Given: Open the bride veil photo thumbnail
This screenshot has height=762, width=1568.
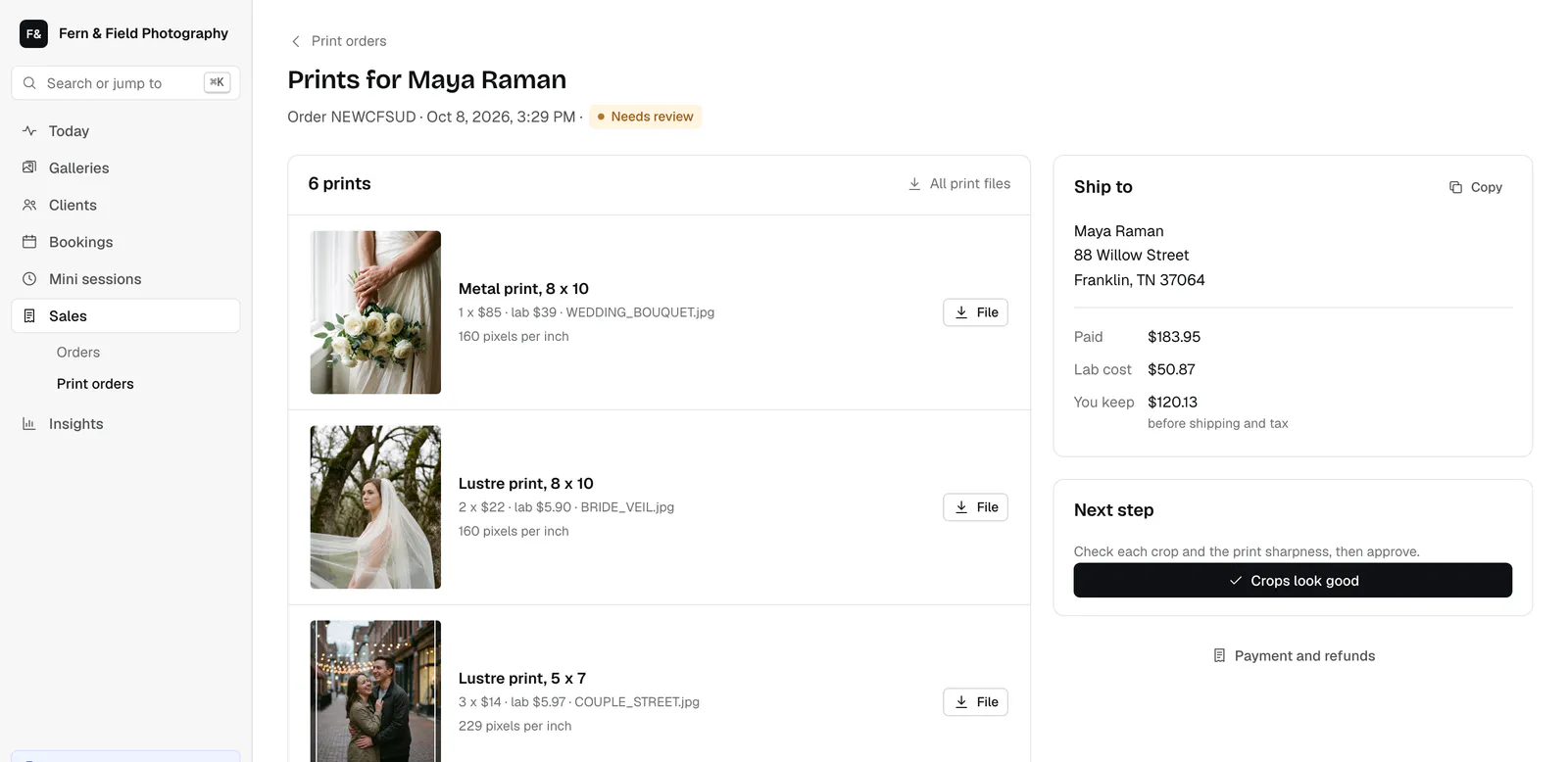Looking at the screenshot, I should point(375,507).
